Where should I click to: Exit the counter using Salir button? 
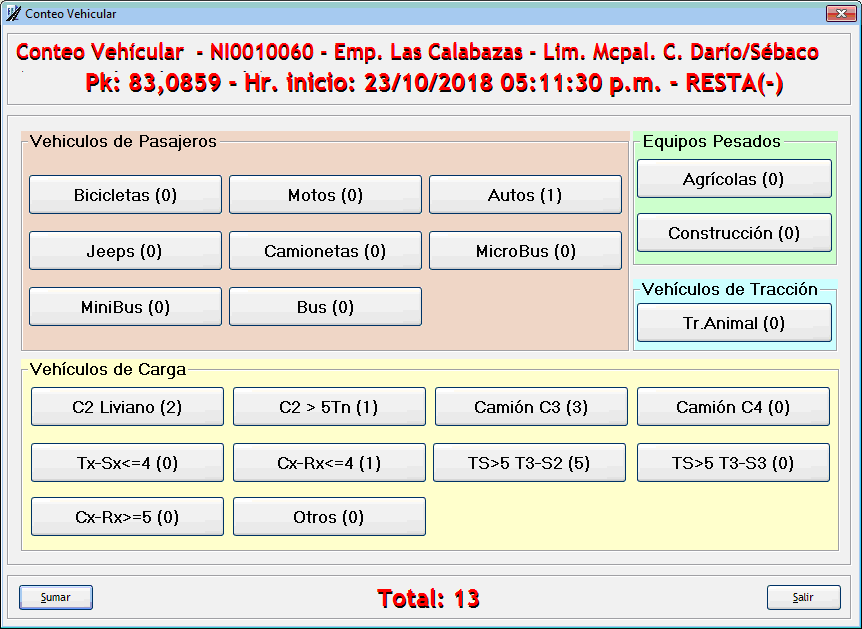coord(803,597)
